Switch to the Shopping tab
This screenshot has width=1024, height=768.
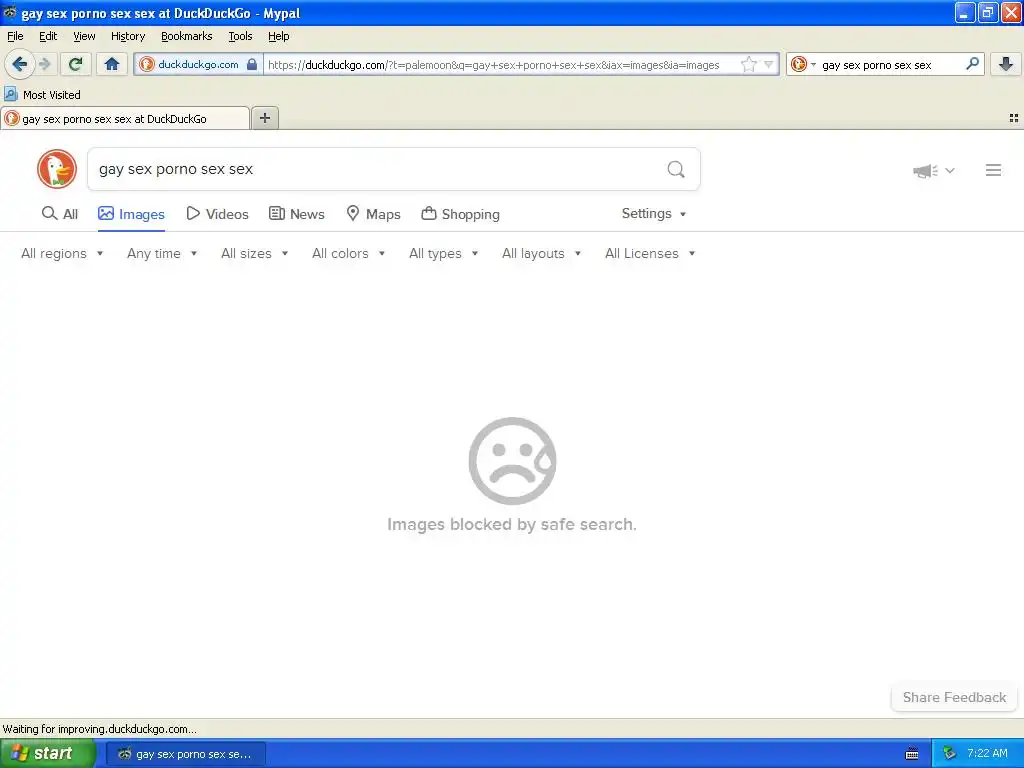point(460,214)
